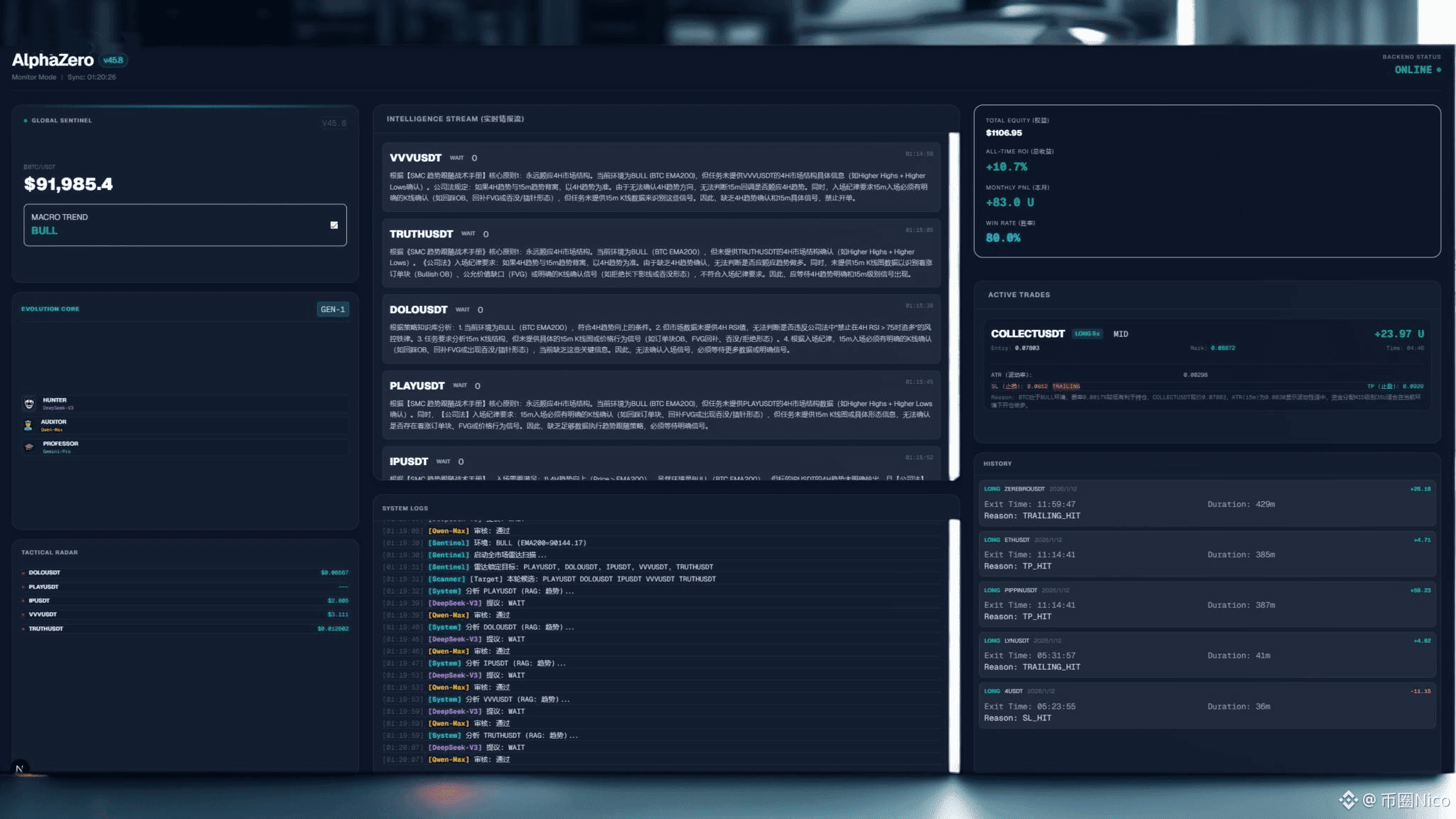
Task: Select VVVUSDT in the Tactical Radar list
Action: pos(43,615)
